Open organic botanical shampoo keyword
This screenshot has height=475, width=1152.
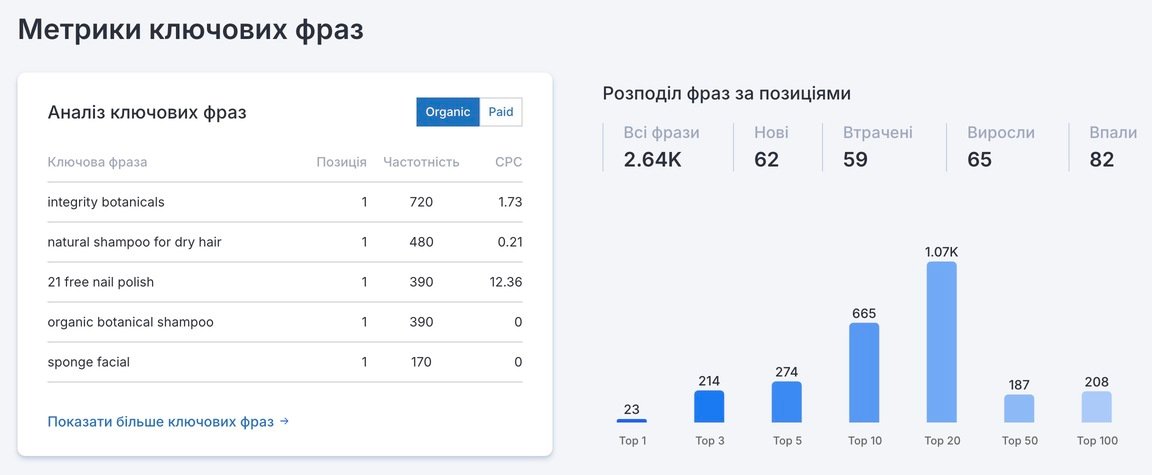(x=131, y=322)
